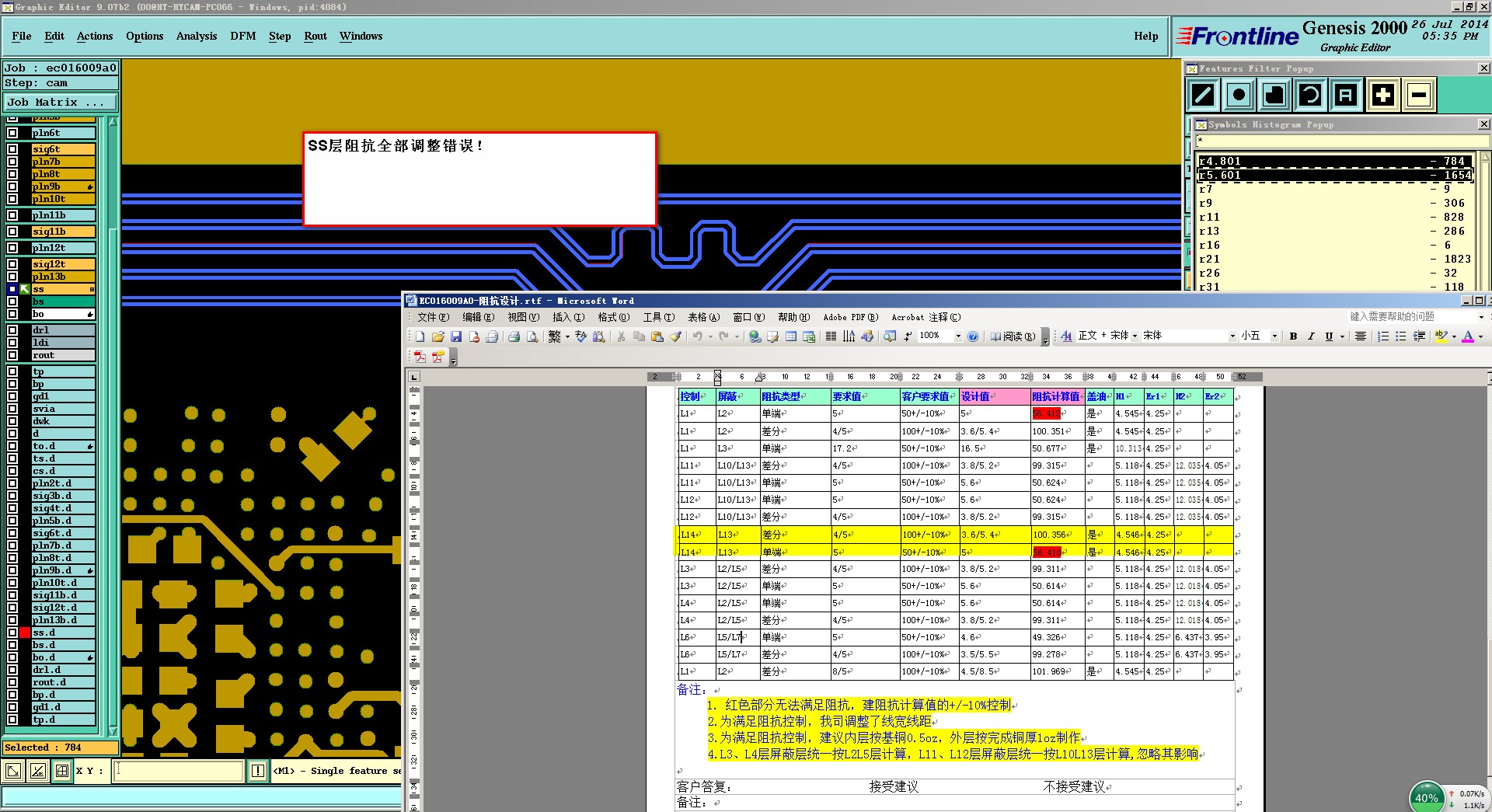The width and height of the screenshot is (1492, 812).
Task: Click Save icon in Word toolbar
Action: coord(456,336)
